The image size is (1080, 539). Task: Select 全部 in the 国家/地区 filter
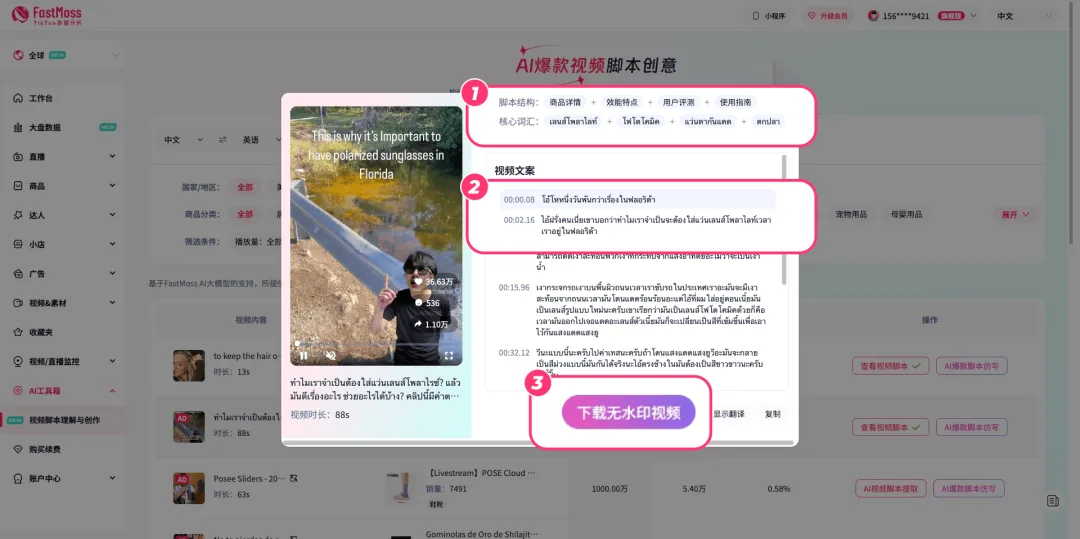coord(245,187)
